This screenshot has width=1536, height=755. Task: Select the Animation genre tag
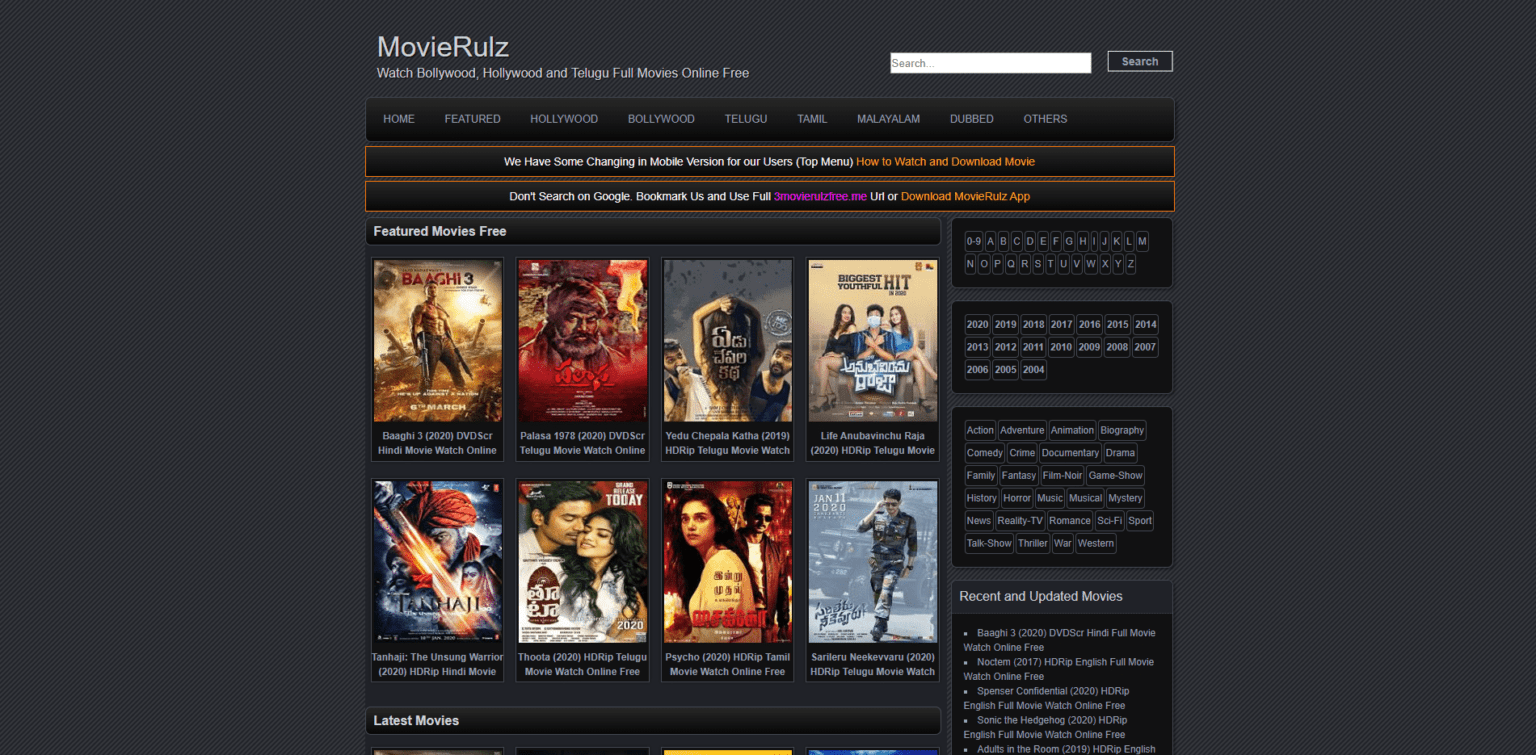tap(1072, 430)
